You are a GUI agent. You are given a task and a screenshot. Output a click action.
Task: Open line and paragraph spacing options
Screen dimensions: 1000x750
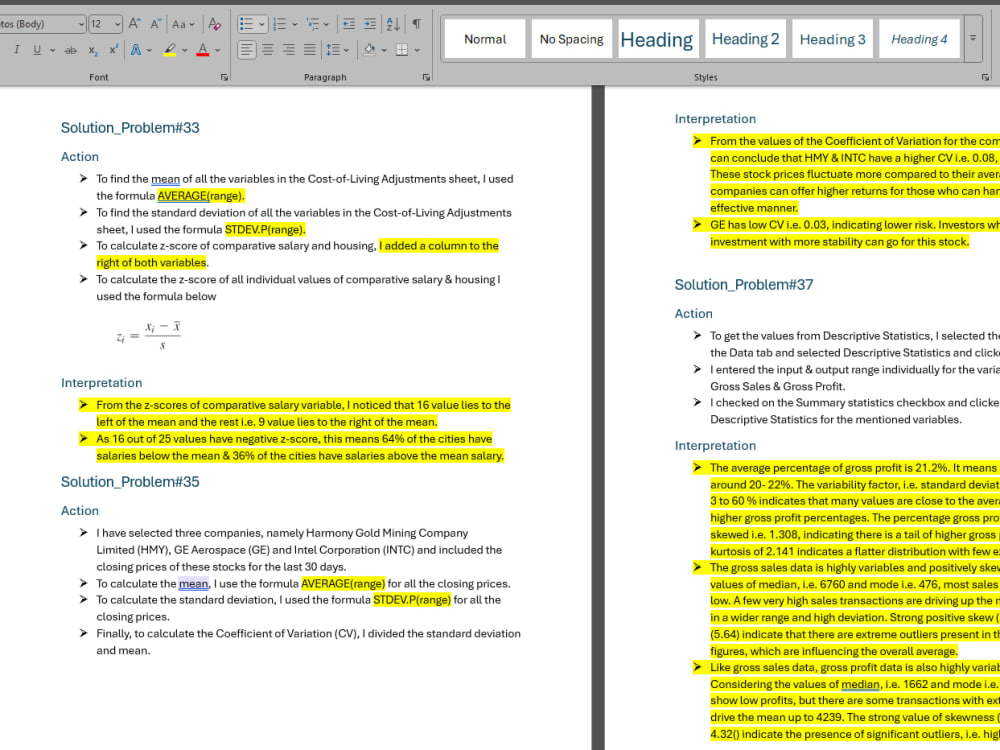point(337,50)
